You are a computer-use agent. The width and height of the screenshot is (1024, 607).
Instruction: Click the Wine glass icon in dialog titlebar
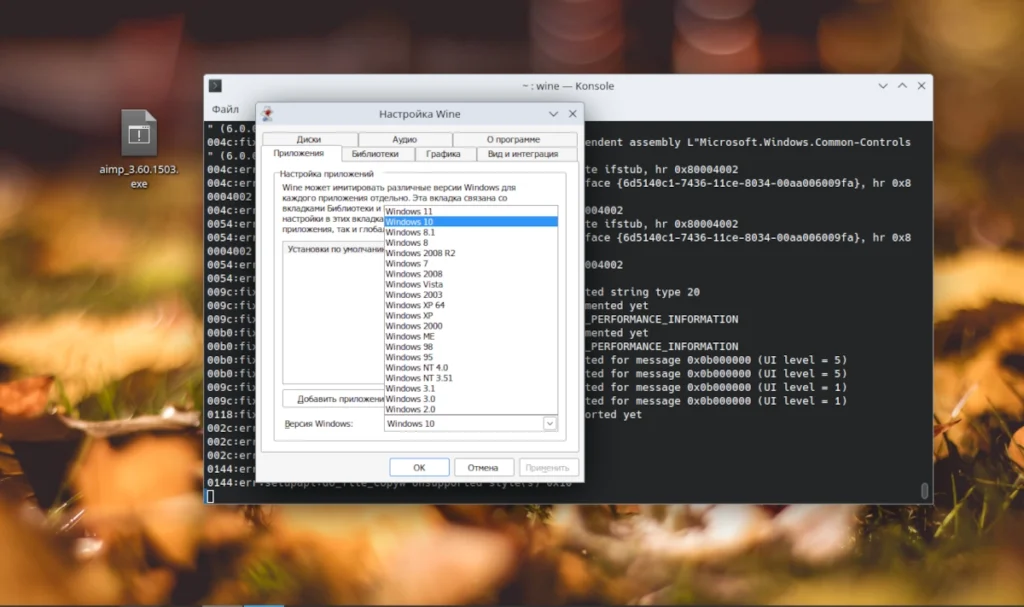[267, 114]
